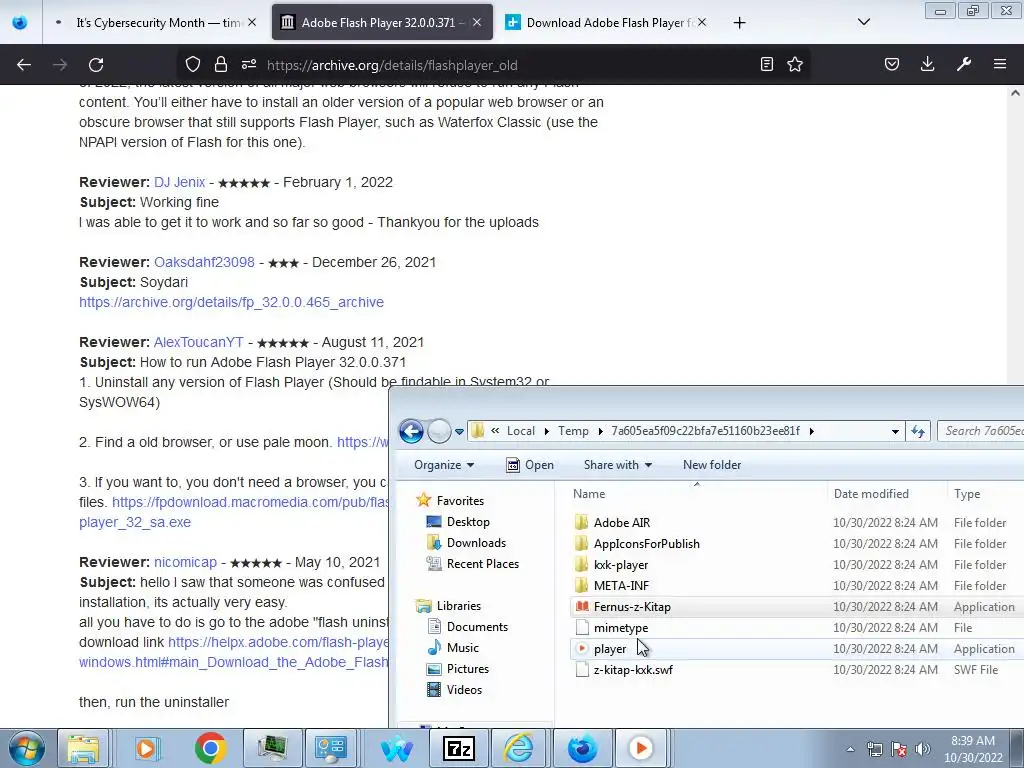Open reviewer nicomicap profile link
The height and width of the screenshot is (768, 1024).
pos(185,562)
